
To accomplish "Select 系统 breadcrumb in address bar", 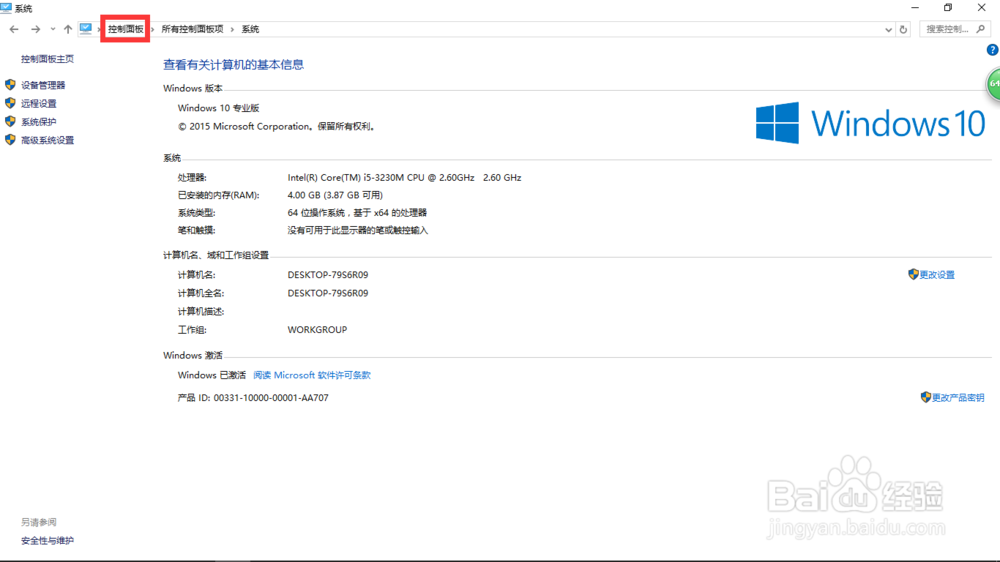I will pyautogui.click(x=250, y=29).
